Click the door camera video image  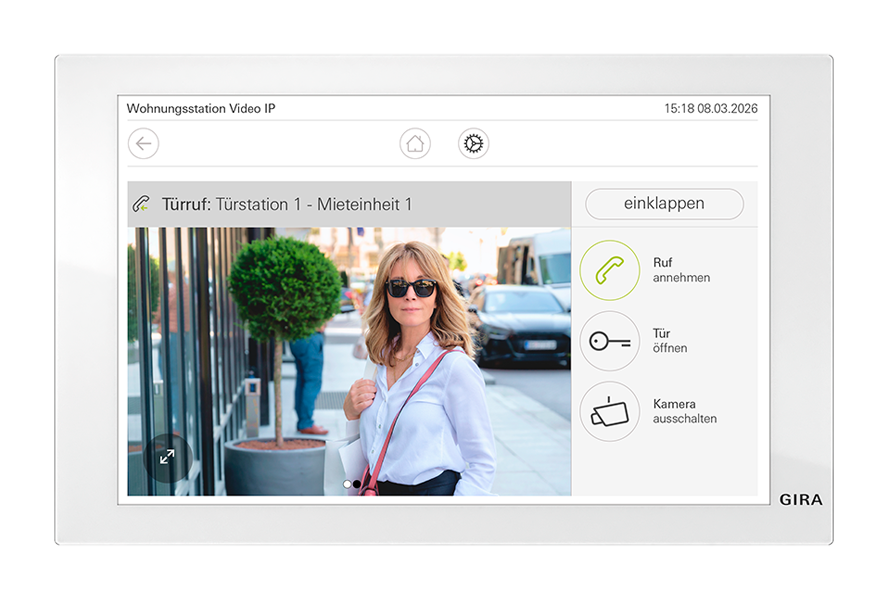tap(349, 362)
